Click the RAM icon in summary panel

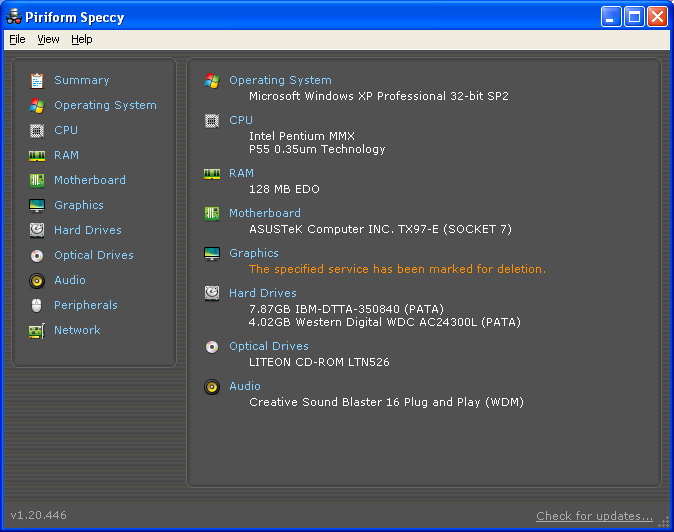tap(212, 174)
